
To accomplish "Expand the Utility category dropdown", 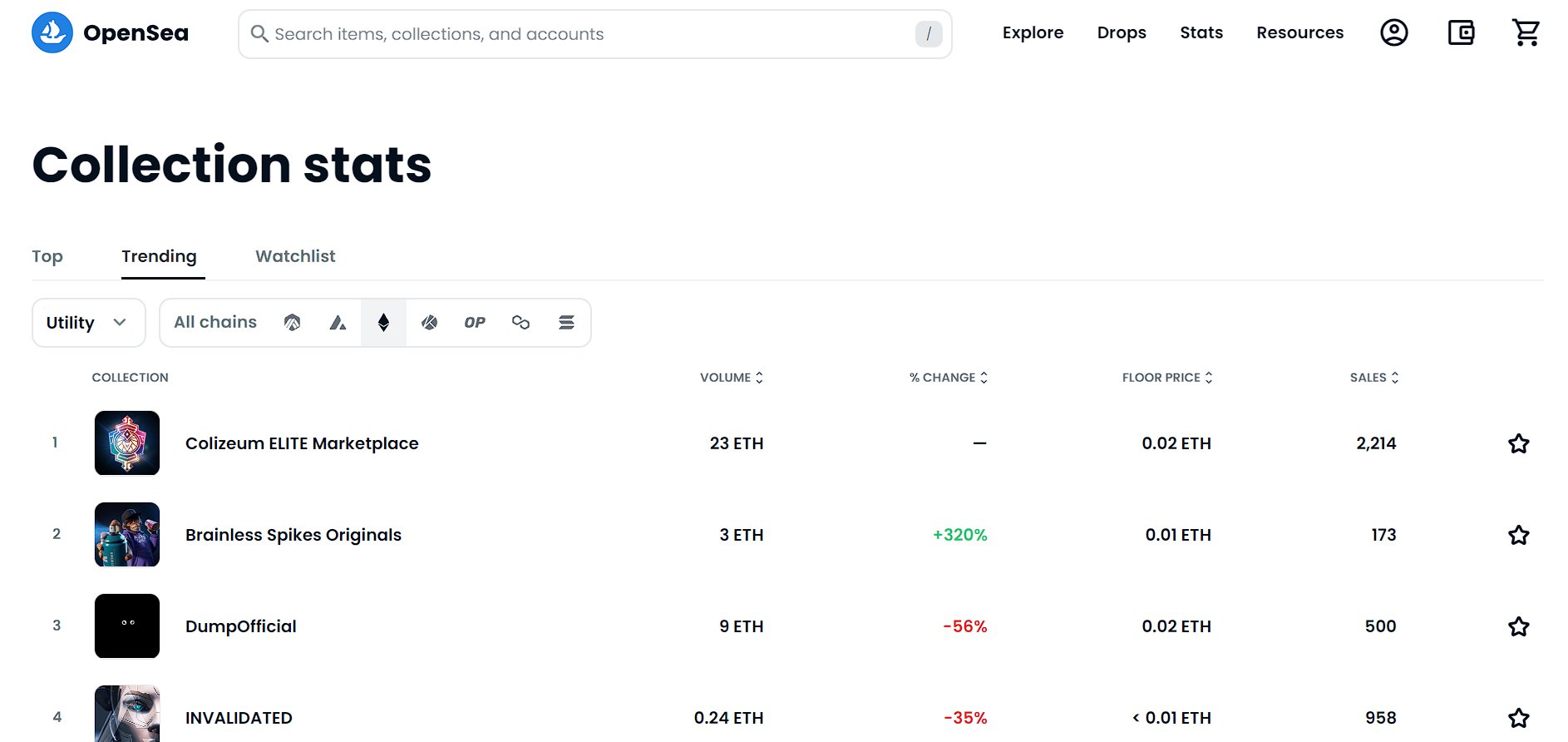I will click(x=88, y=323).
